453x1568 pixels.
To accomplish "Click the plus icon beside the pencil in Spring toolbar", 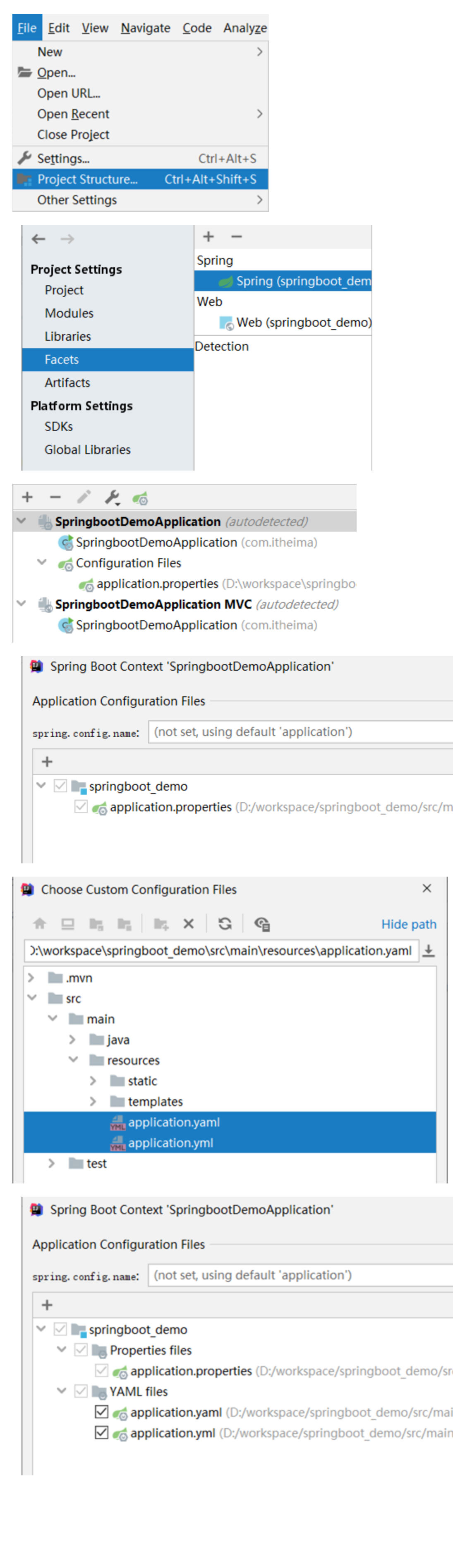I will (27, 497).
